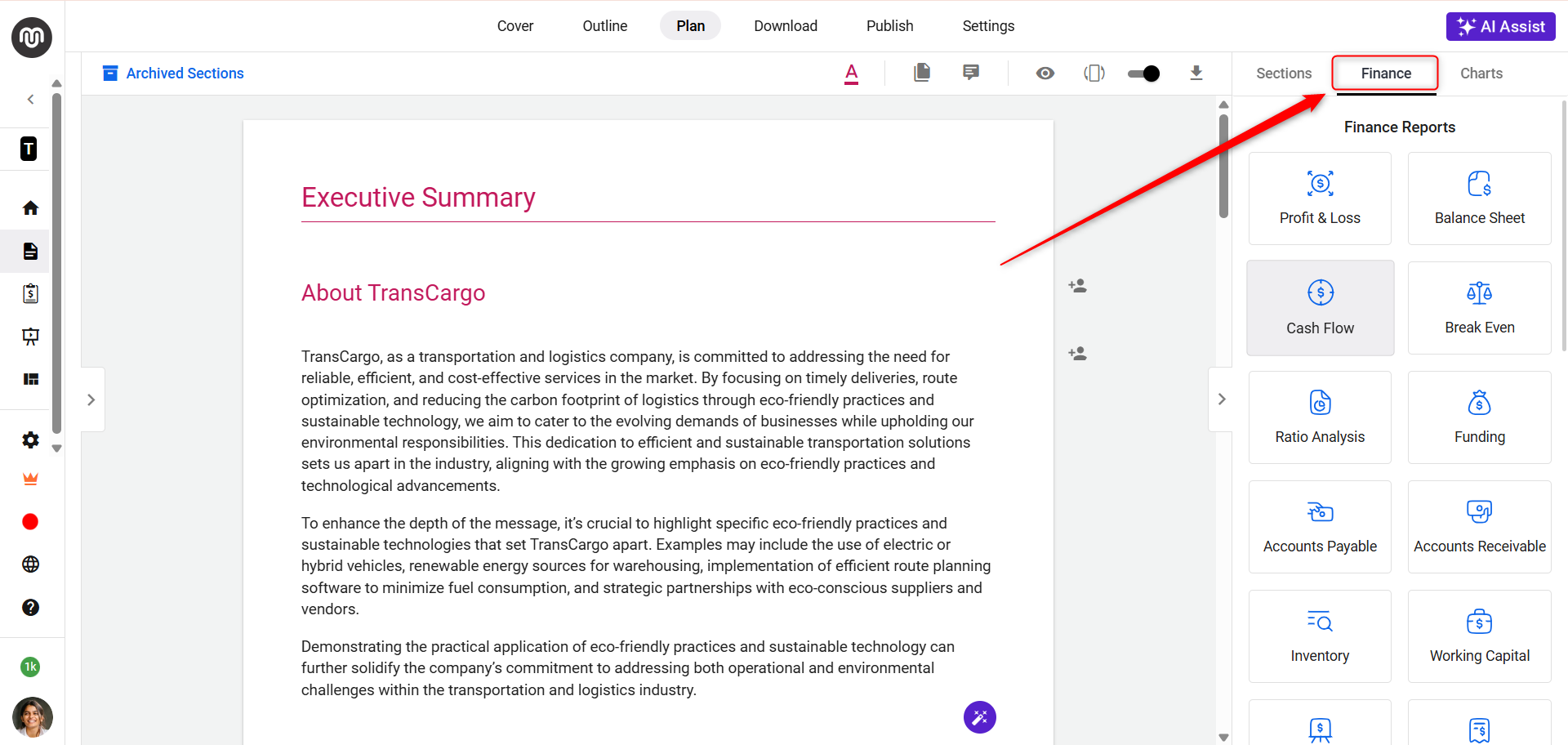Click the mobile view icon in toolbar
1568x745 pixels.
[x=1094, y=74]
